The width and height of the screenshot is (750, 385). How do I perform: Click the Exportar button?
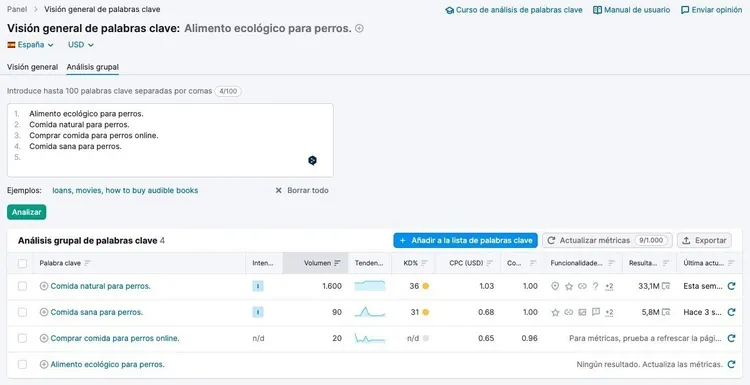(704, 241)
